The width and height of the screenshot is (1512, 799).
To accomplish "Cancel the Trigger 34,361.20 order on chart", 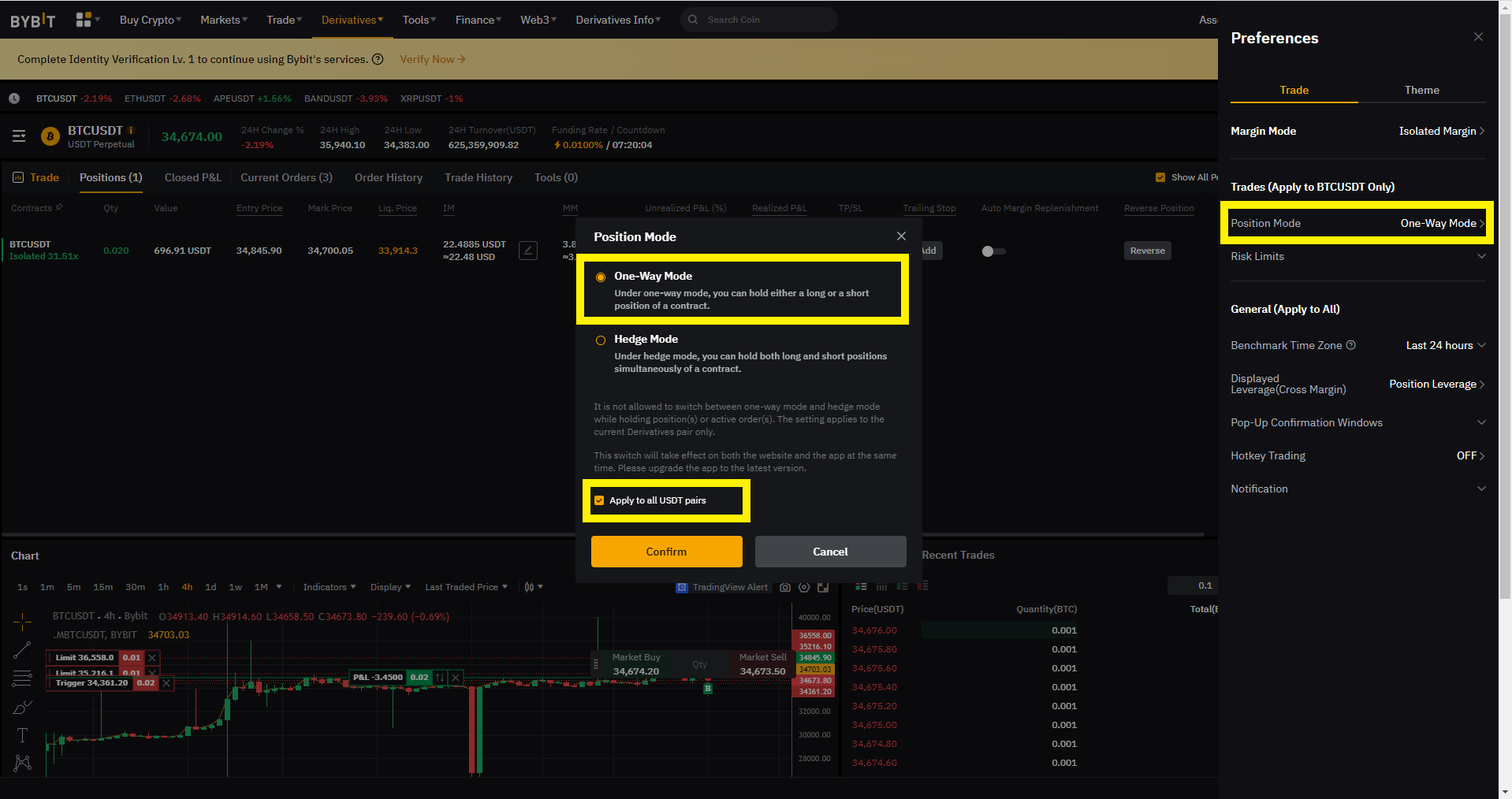I will 166,683.
